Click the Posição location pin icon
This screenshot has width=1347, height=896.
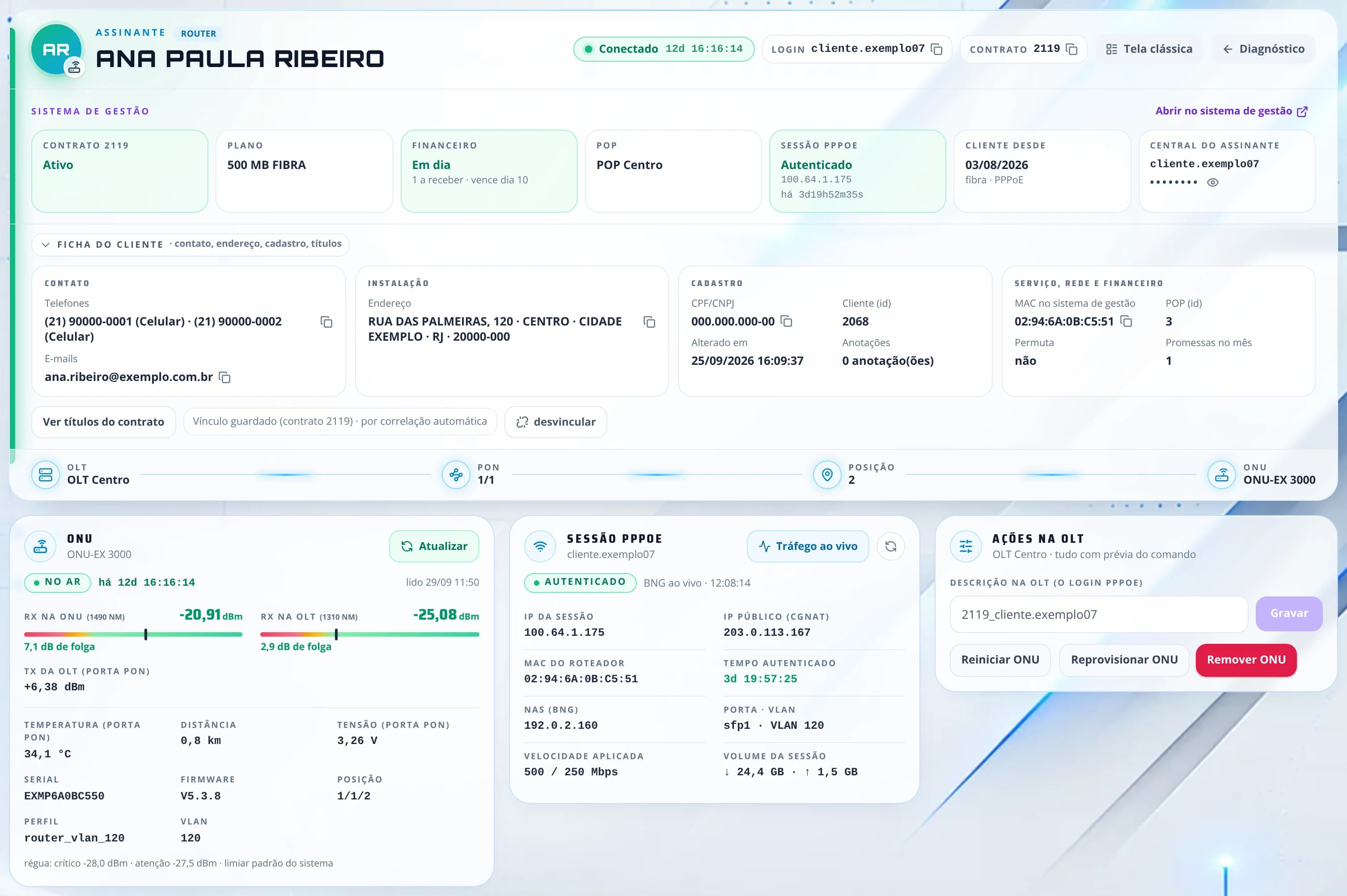pos(827,474)
